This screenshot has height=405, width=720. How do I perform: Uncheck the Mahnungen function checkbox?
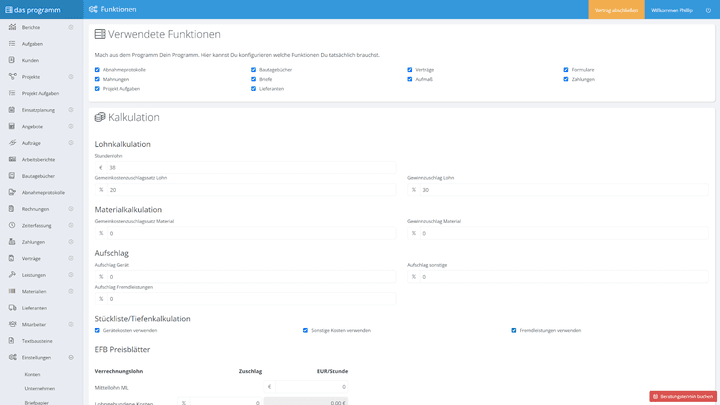97,79
